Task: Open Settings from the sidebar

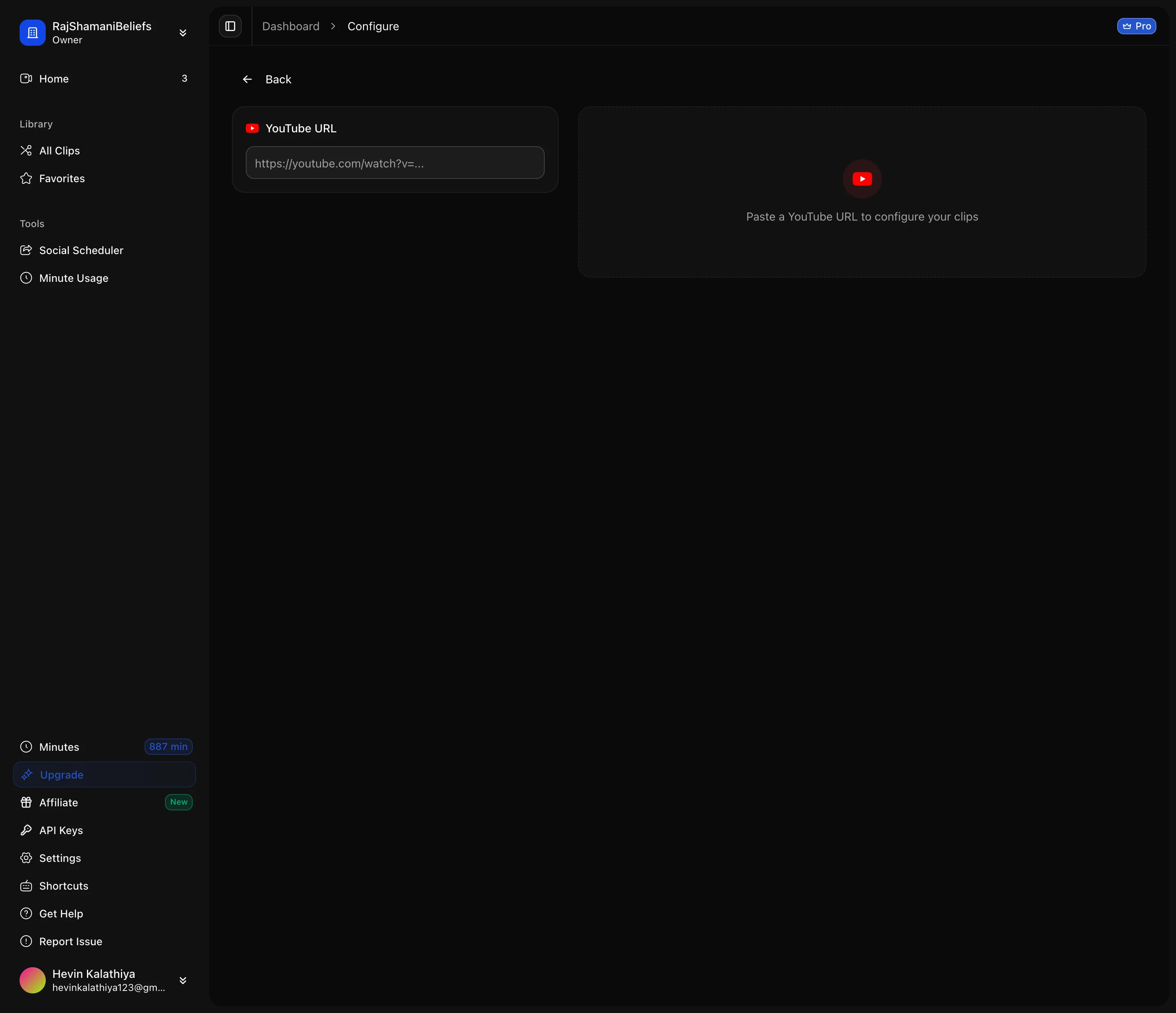Action: click(105, 858)
